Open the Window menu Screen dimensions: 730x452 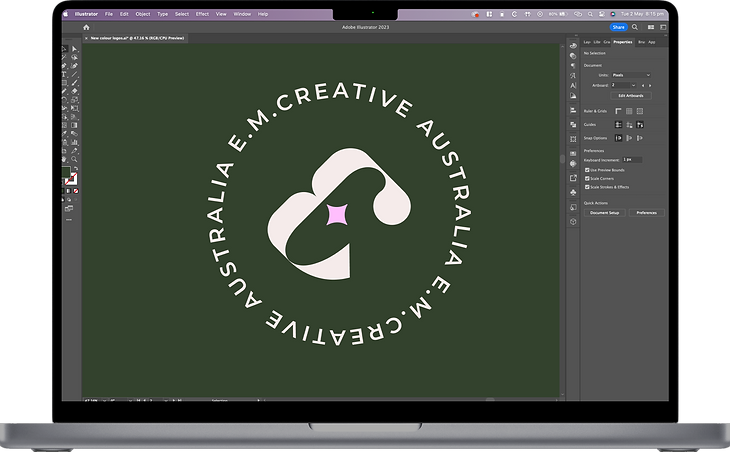[x=242, y=14]
